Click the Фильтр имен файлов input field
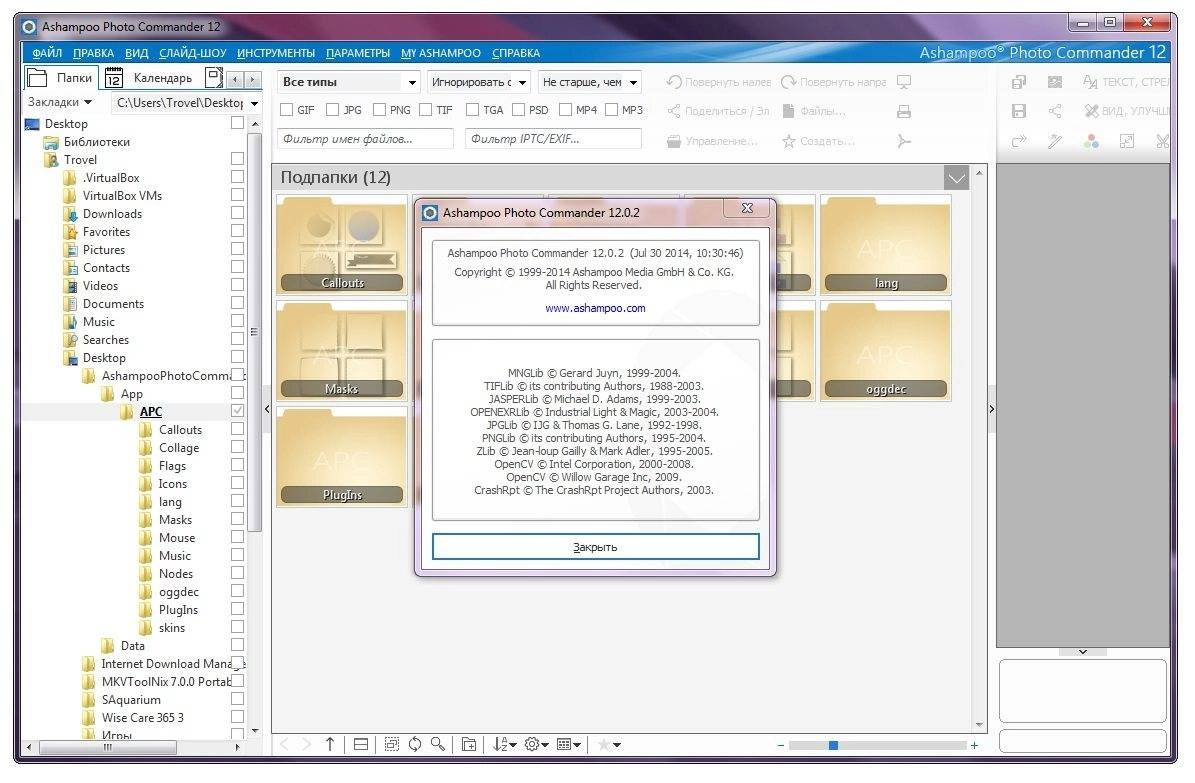The image size is (1195, 783). (365, 139)
